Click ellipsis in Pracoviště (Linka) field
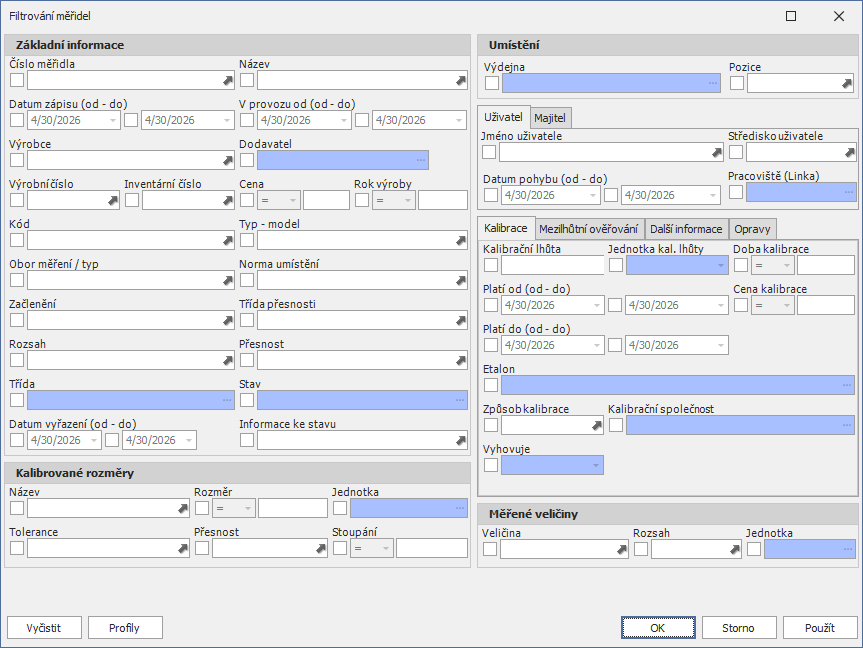The width and height of the screenshot is (863, 648). coord(849,193)
